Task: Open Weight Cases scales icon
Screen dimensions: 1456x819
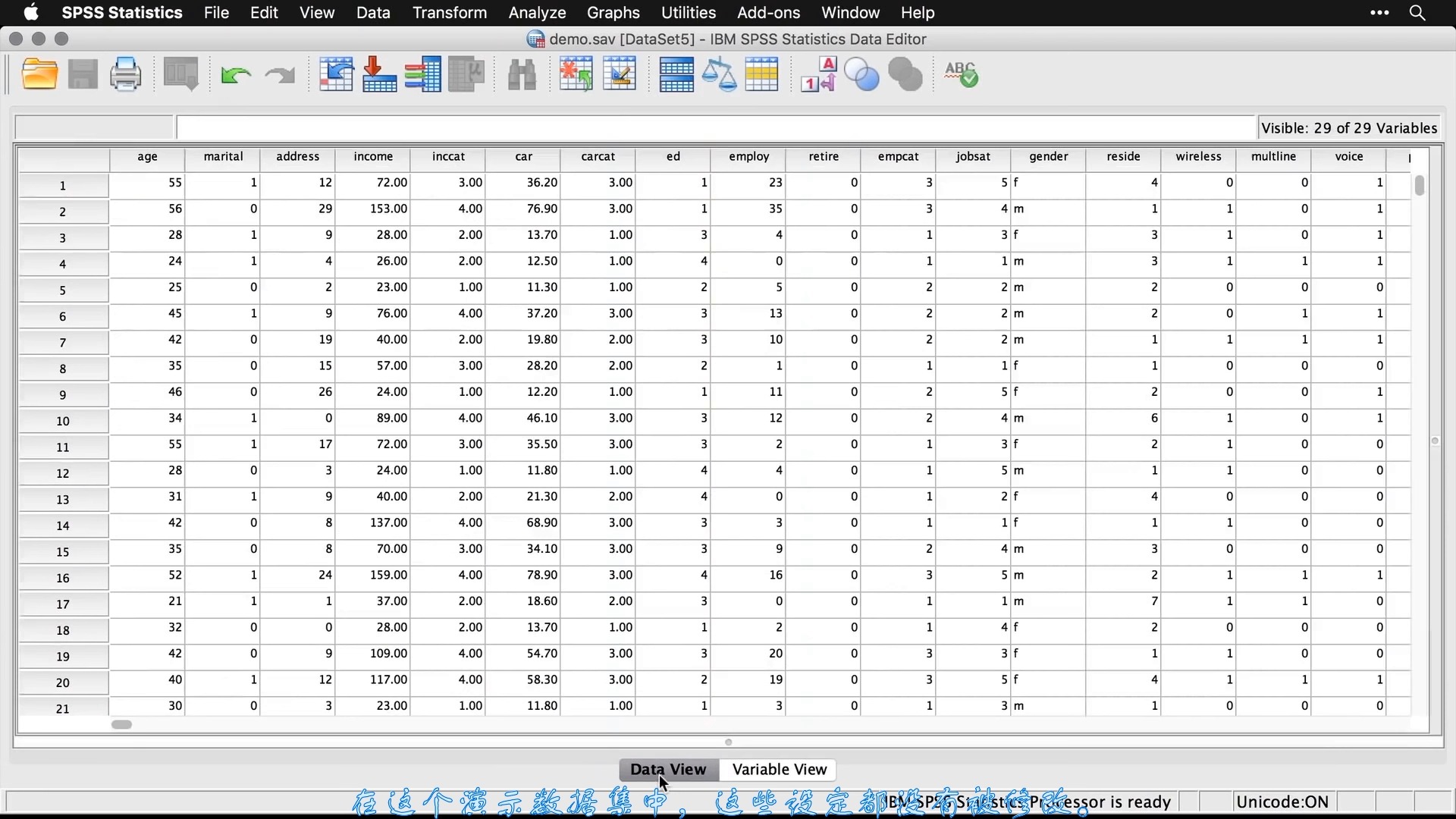Action: point(719,75)
